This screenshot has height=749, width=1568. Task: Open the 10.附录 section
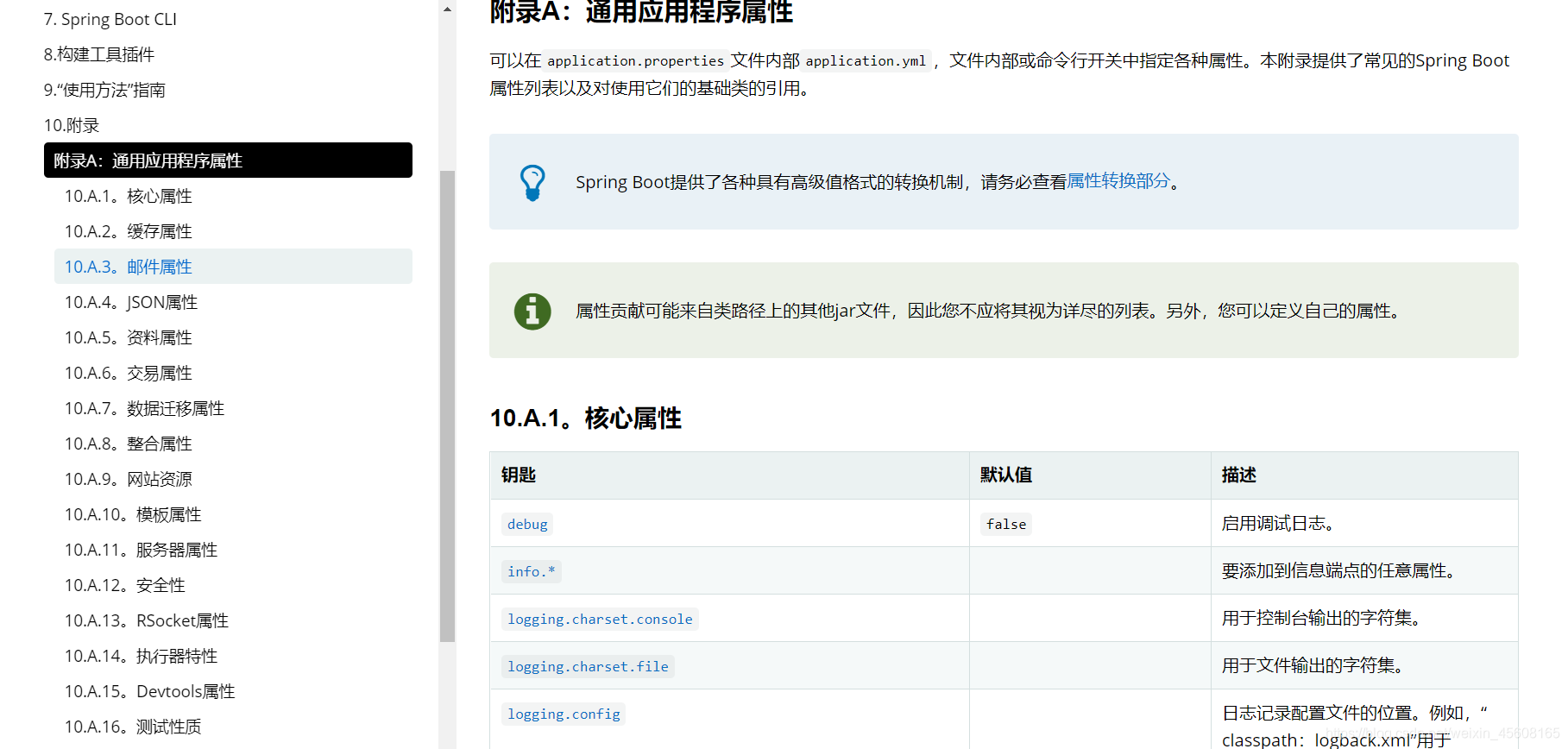pos(72,125)
